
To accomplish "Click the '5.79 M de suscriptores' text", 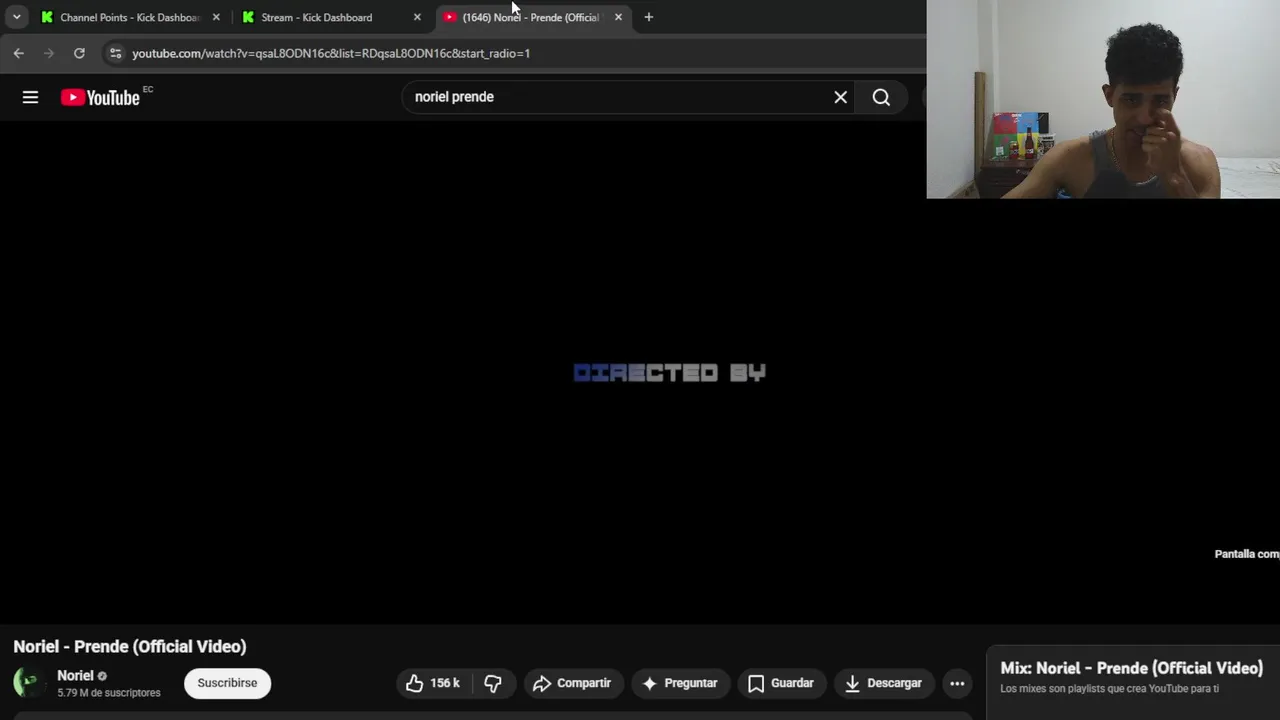I will (109, 693).
